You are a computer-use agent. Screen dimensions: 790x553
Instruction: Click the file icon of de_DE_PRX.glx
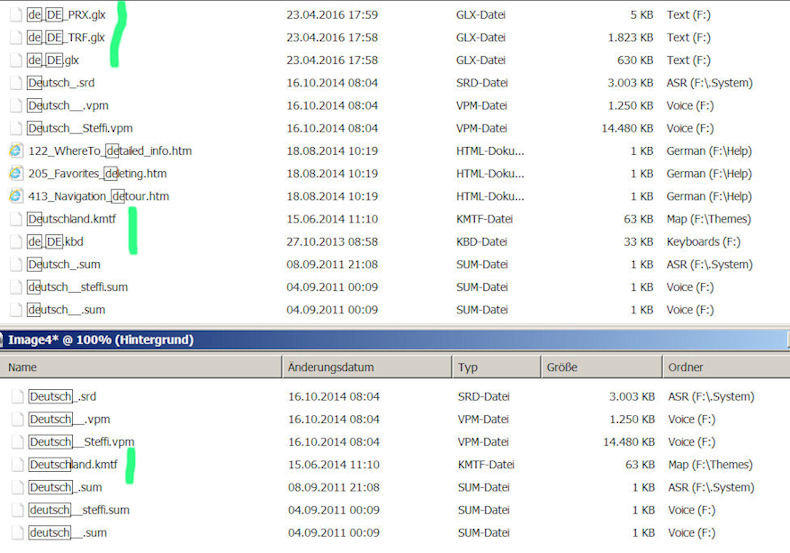[x=16, y=15]
